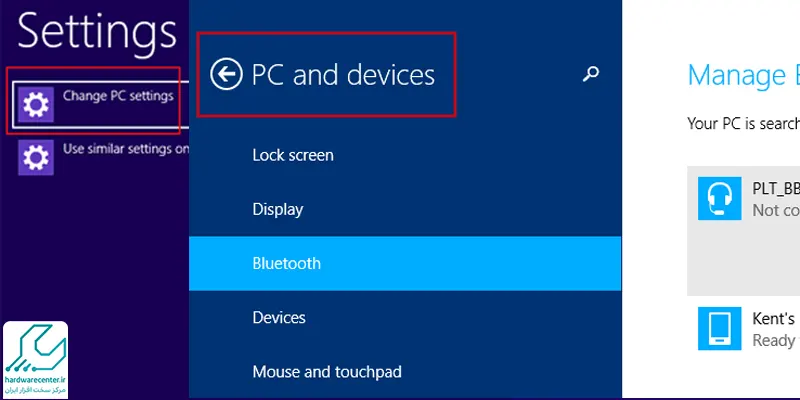Screen dimensions: 800x400
Task: Click the gear icon for Use similar settings
Action: pyautogui.click(x=36, y=158)
